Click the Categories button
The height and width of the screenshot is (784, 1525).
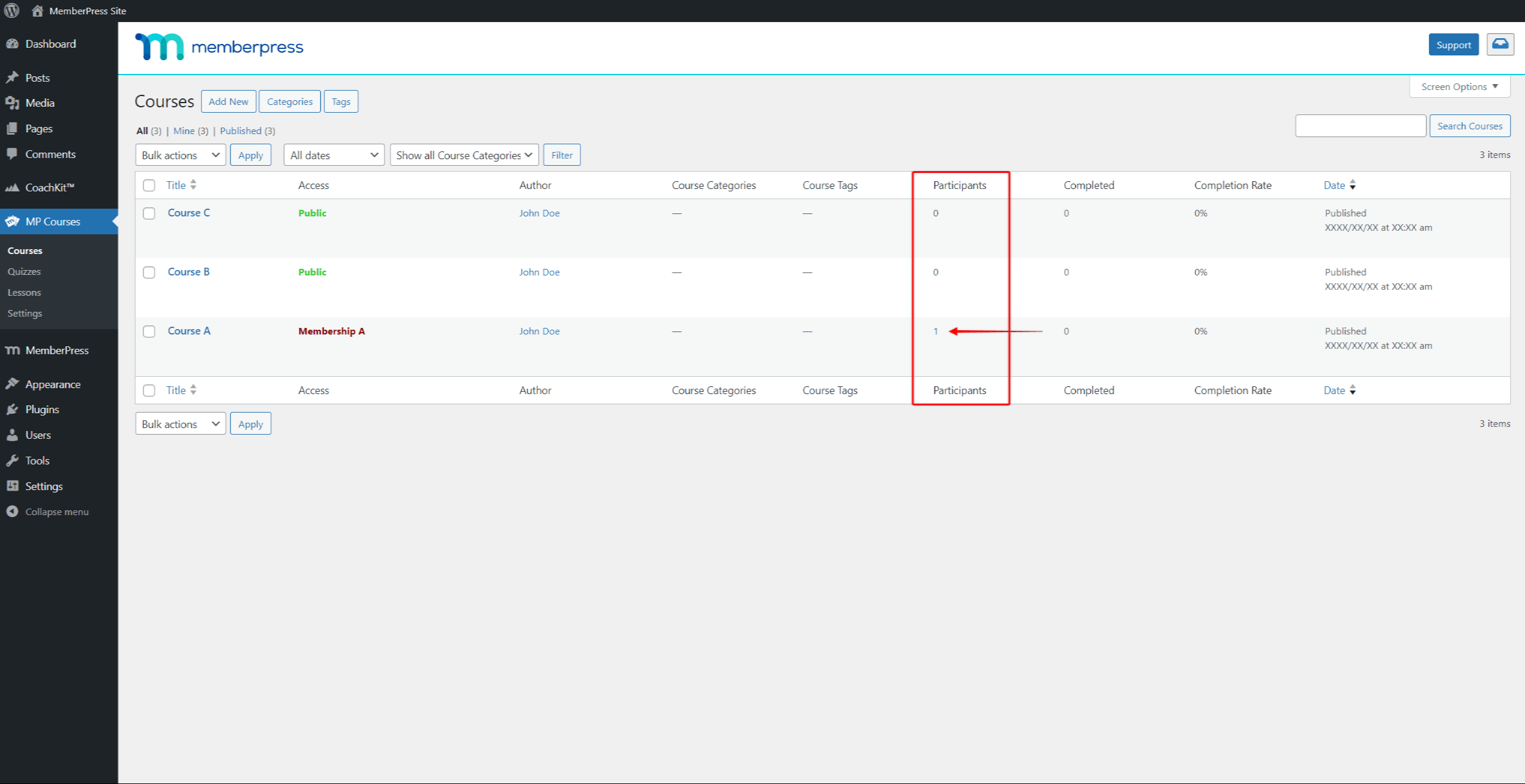[290, 101]
